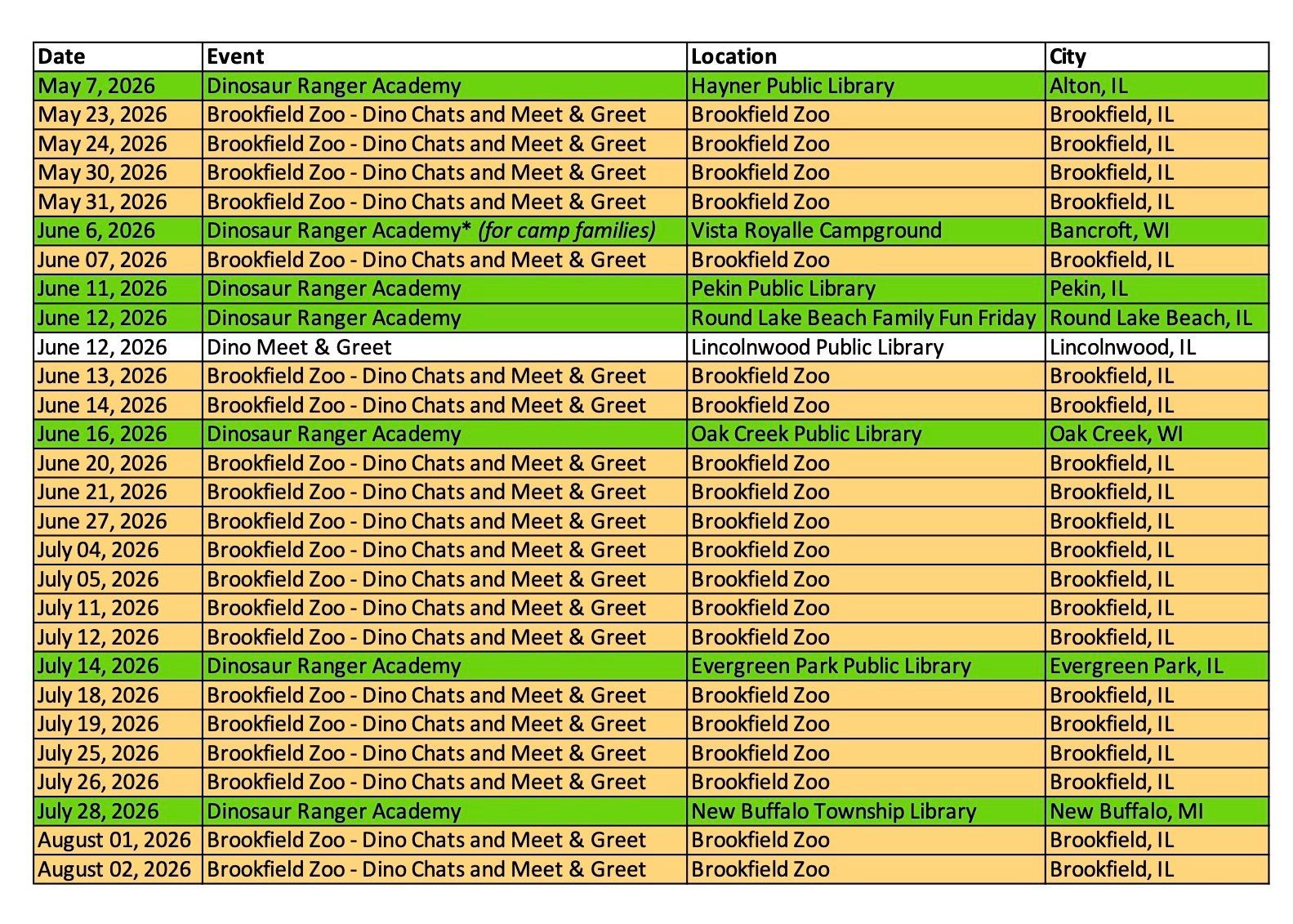This screenshot has height=924, width=1293.
Task: Click the Lincolnwood row's Dino Meet & Greet event
Action: click(444, 347)
